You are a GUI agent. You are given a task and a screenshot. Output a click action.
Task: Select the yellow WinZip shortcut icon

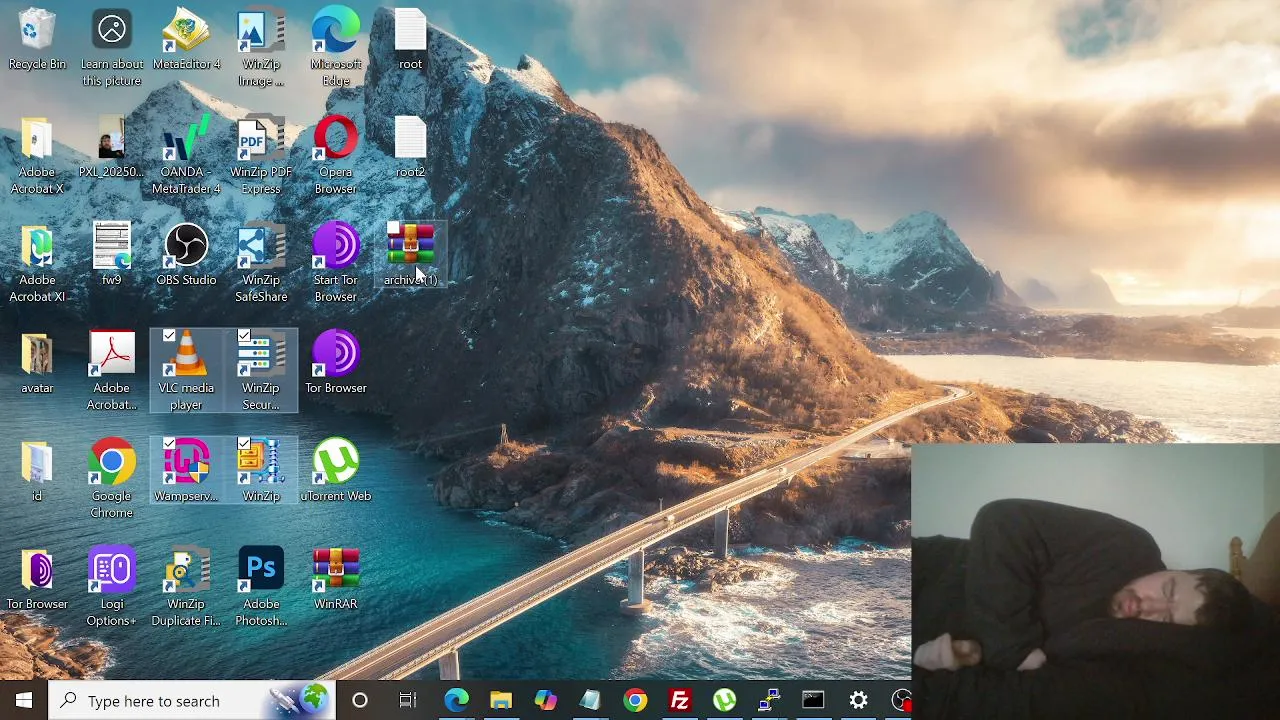tap(260, 463)
